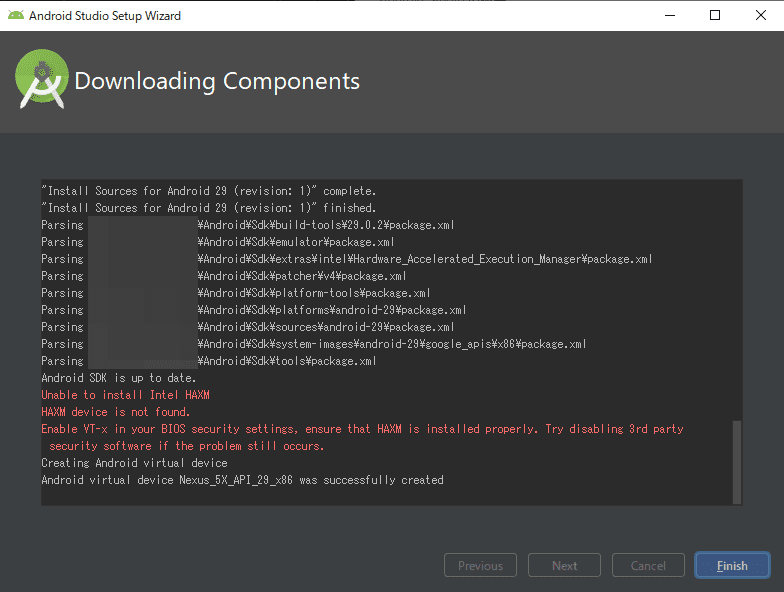784x592 pixels.
Task: Click the disabled Cancel button
Action: point(648,566)
